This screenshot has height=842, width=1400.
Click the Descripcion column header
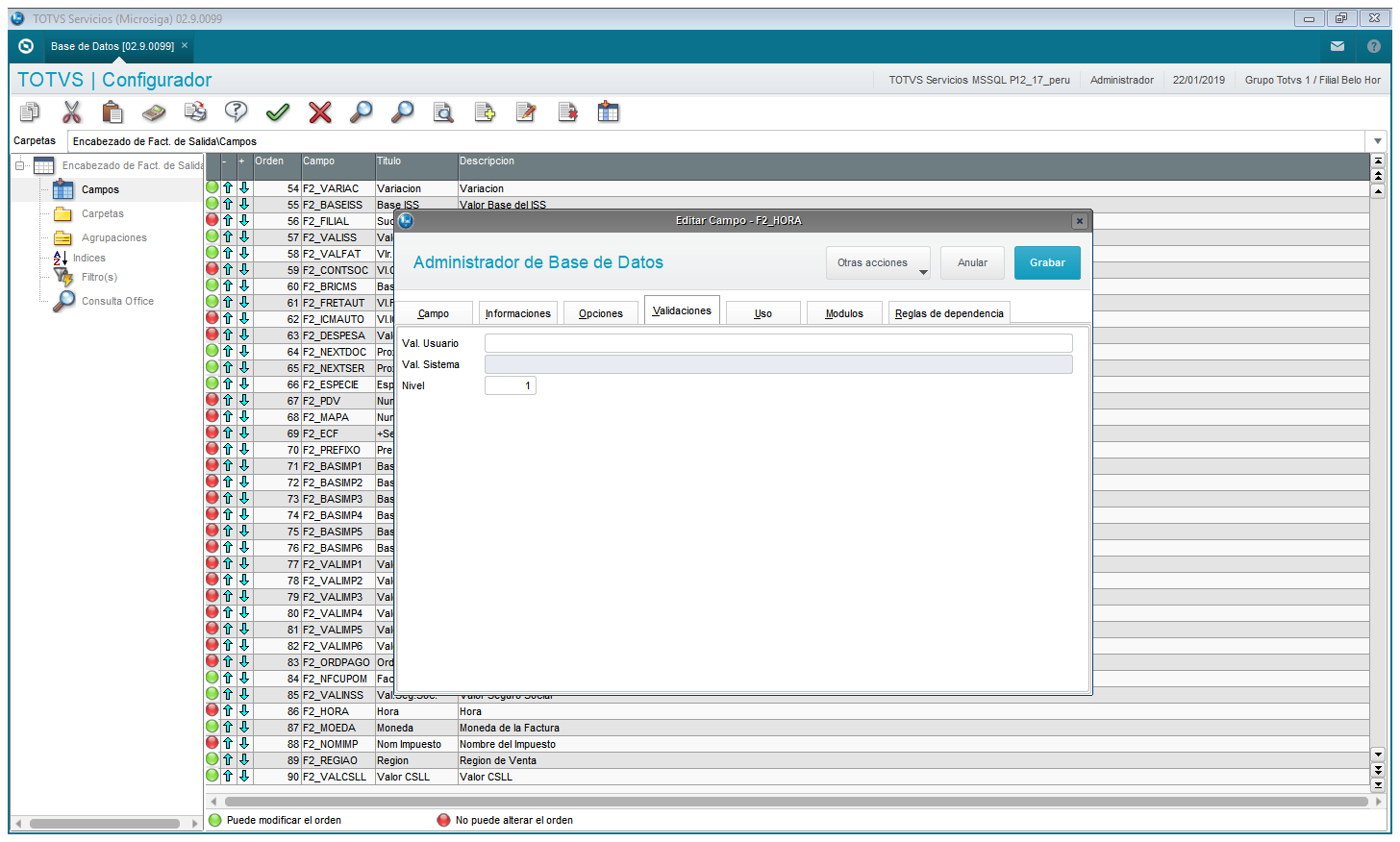click(913, 165)
